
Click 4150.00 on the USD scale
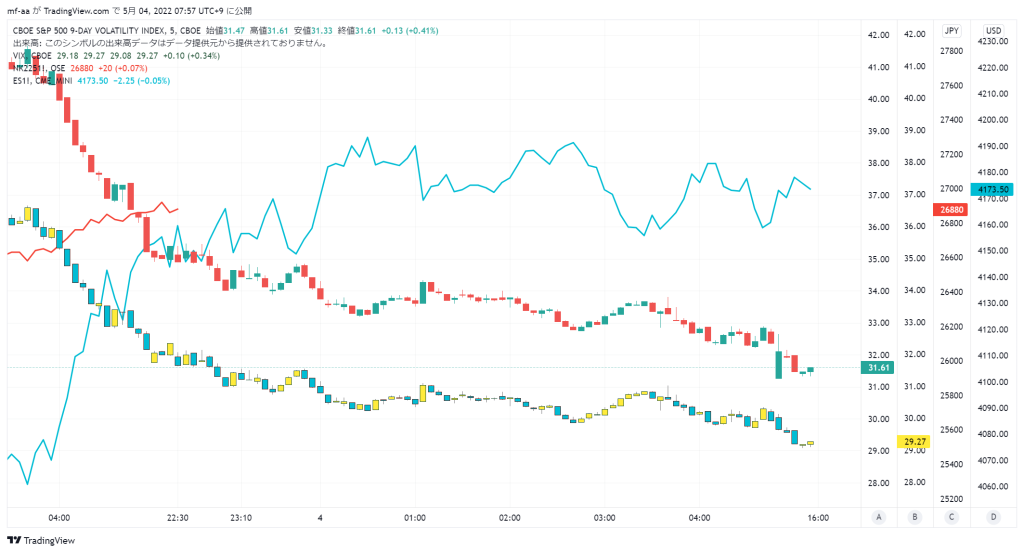click(993, 251)
